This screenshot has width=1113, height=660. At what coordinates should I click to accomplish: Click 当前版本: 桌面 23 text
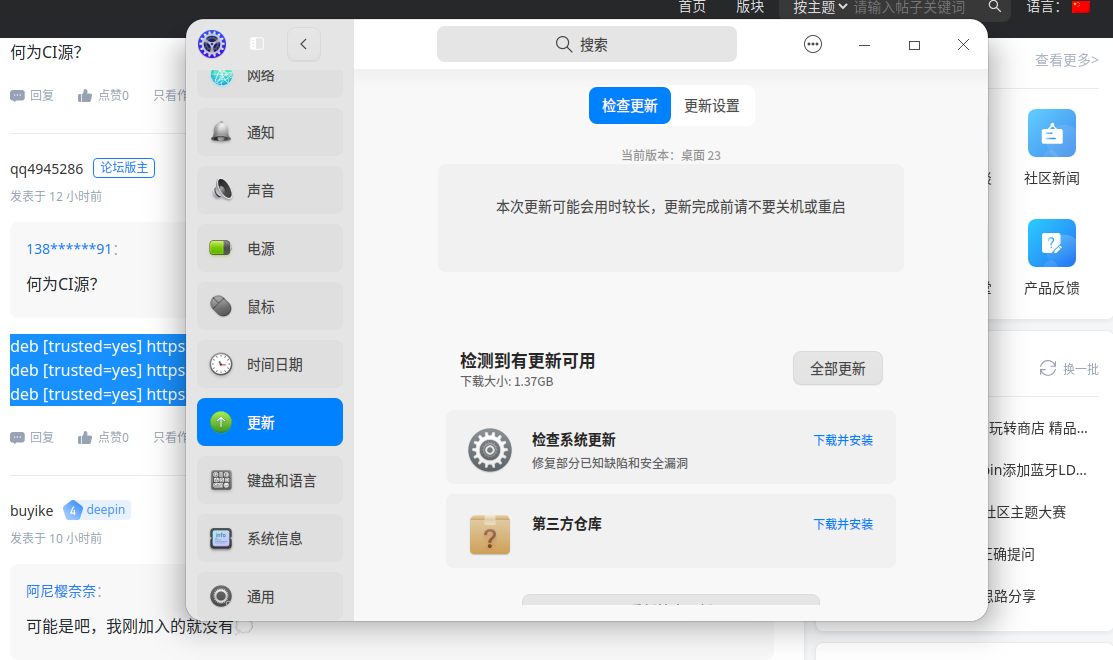(x=671, y=155)
